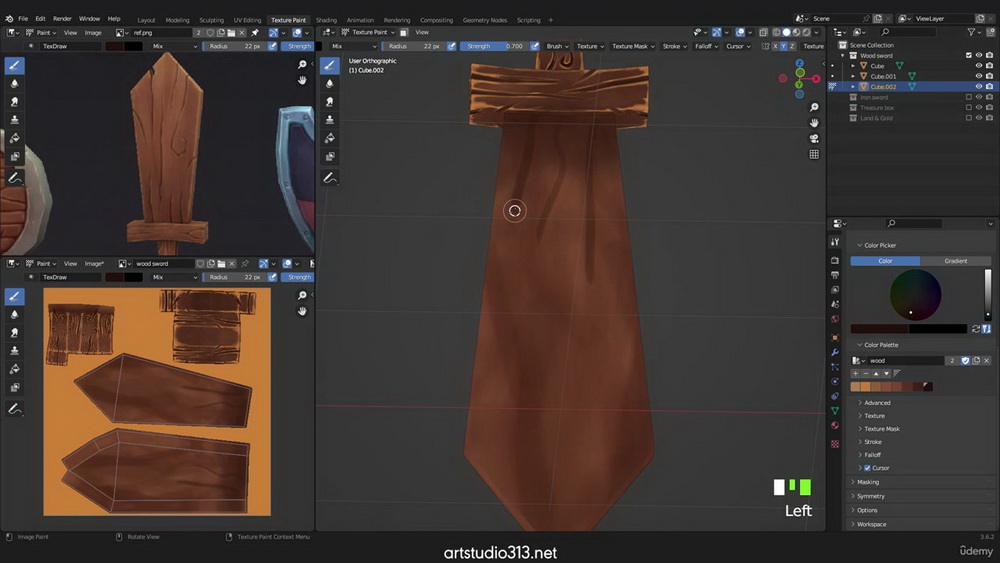This screenshot has height=563, width=1000.
Task: Enable the Iron sword collection checkbox
Action: [x=969, y=97]
